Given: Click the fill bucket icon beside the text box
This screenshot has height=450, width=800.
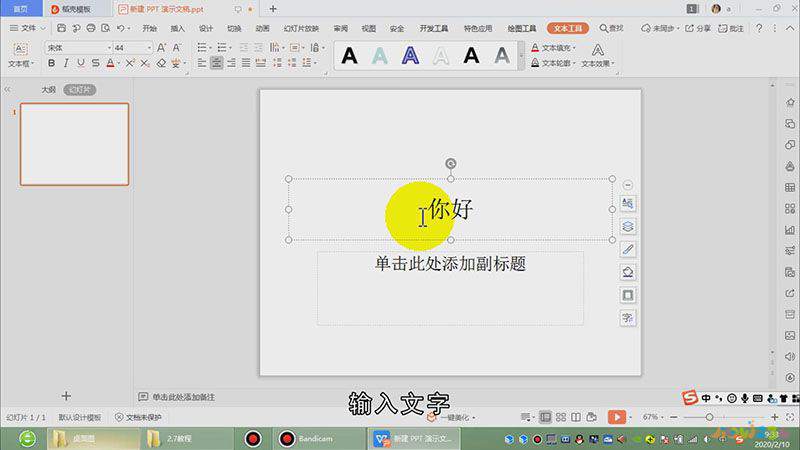Looking at the screenshot, I should (628, 272).
